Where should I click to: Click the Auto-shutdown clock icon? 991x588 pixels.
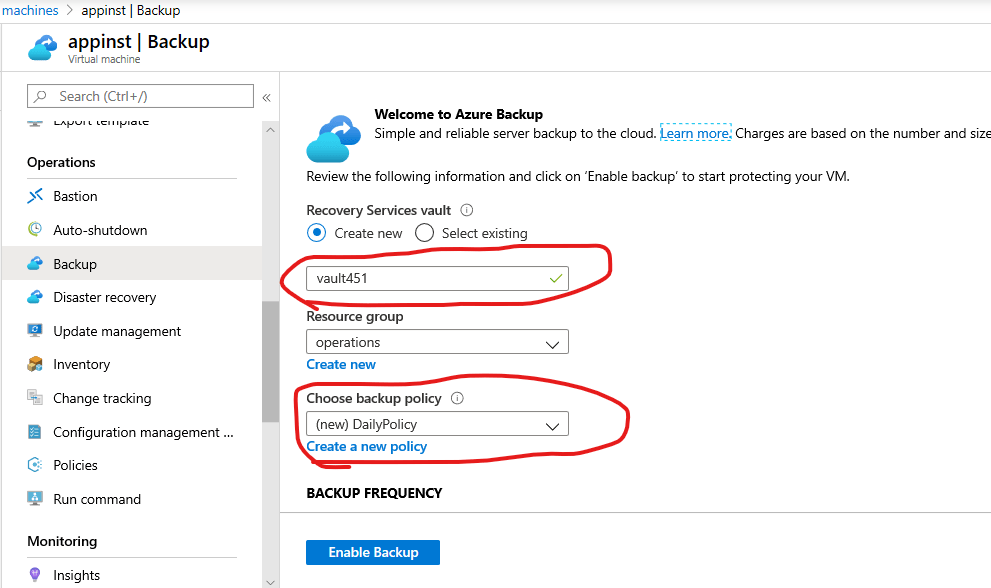click(35, 230)
